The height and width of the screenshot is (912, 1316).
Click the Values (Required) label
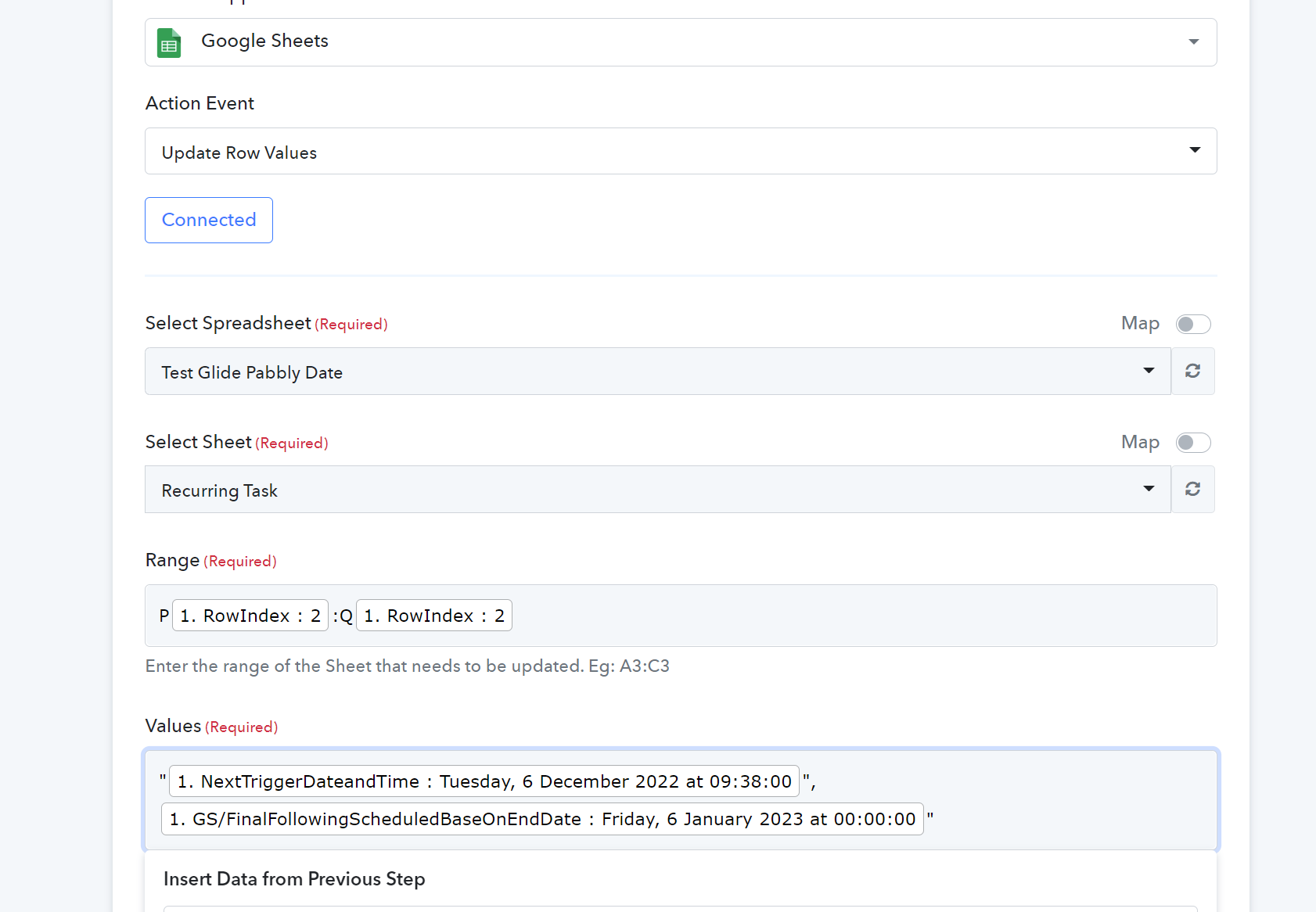pyautogui.click(x=211, y=726)
